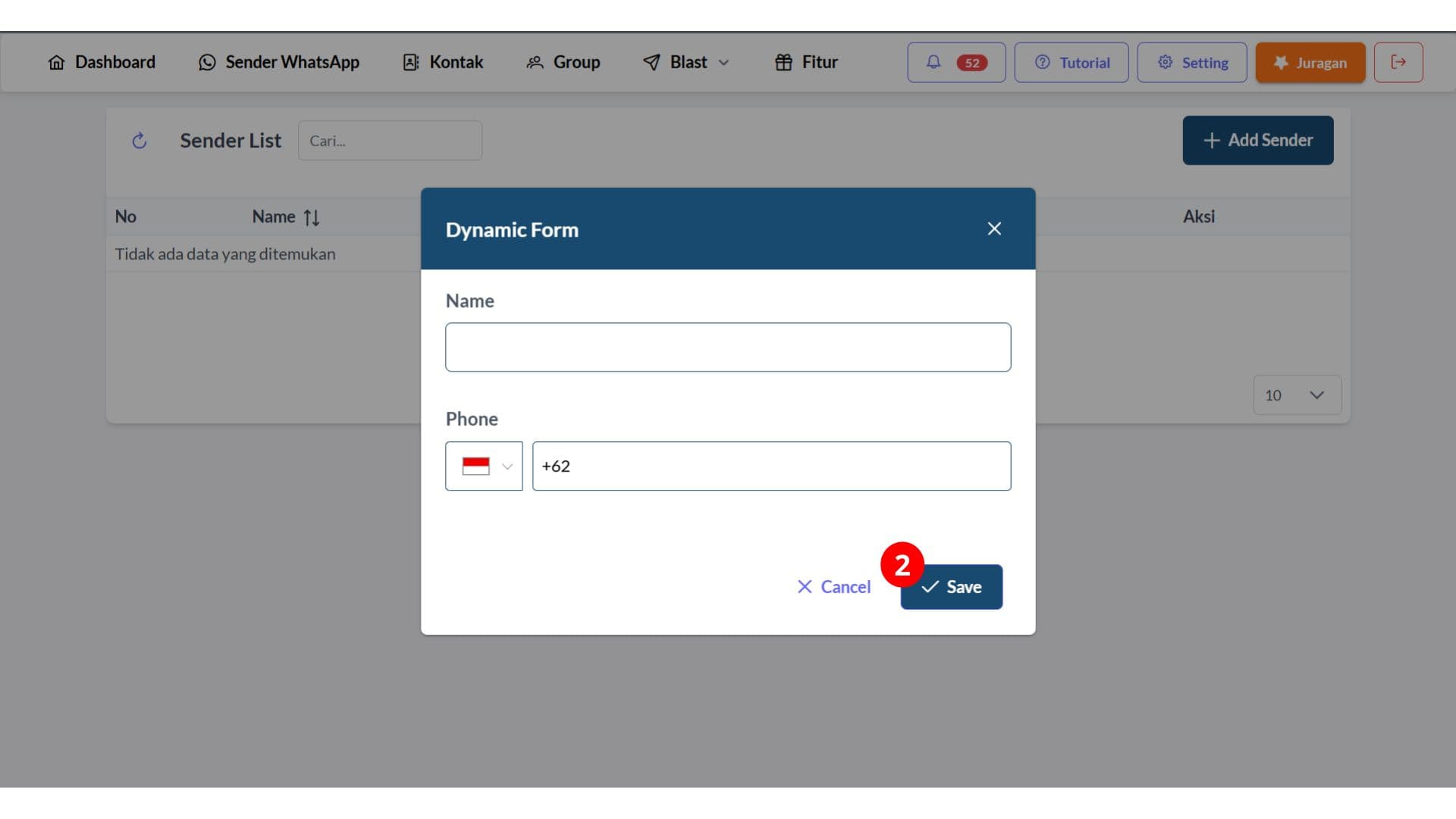Focus the Cari search field
1456x819 pixels.
click(x=390, y=140)
